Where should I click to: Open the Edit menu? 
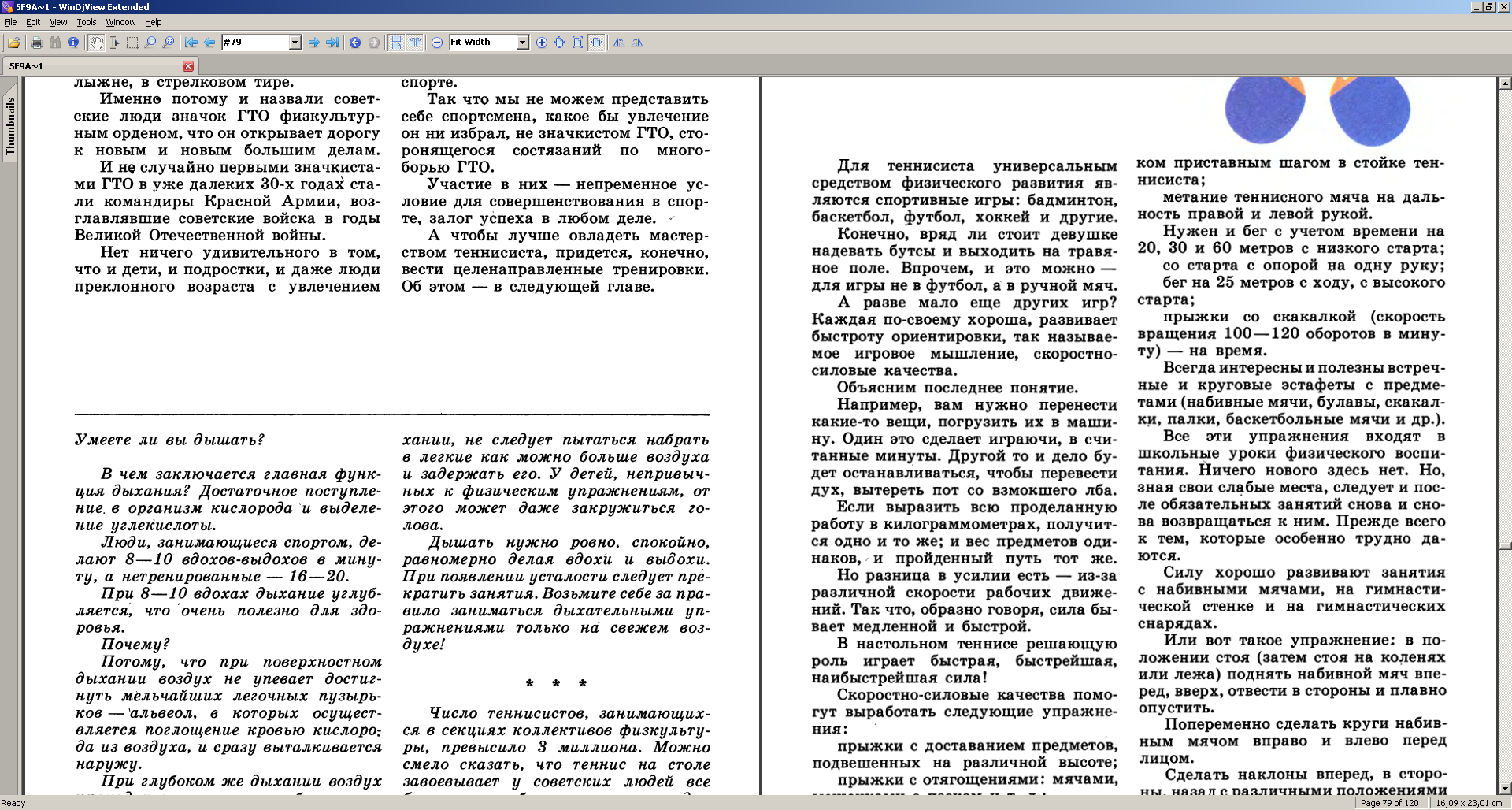pos(33,22)
